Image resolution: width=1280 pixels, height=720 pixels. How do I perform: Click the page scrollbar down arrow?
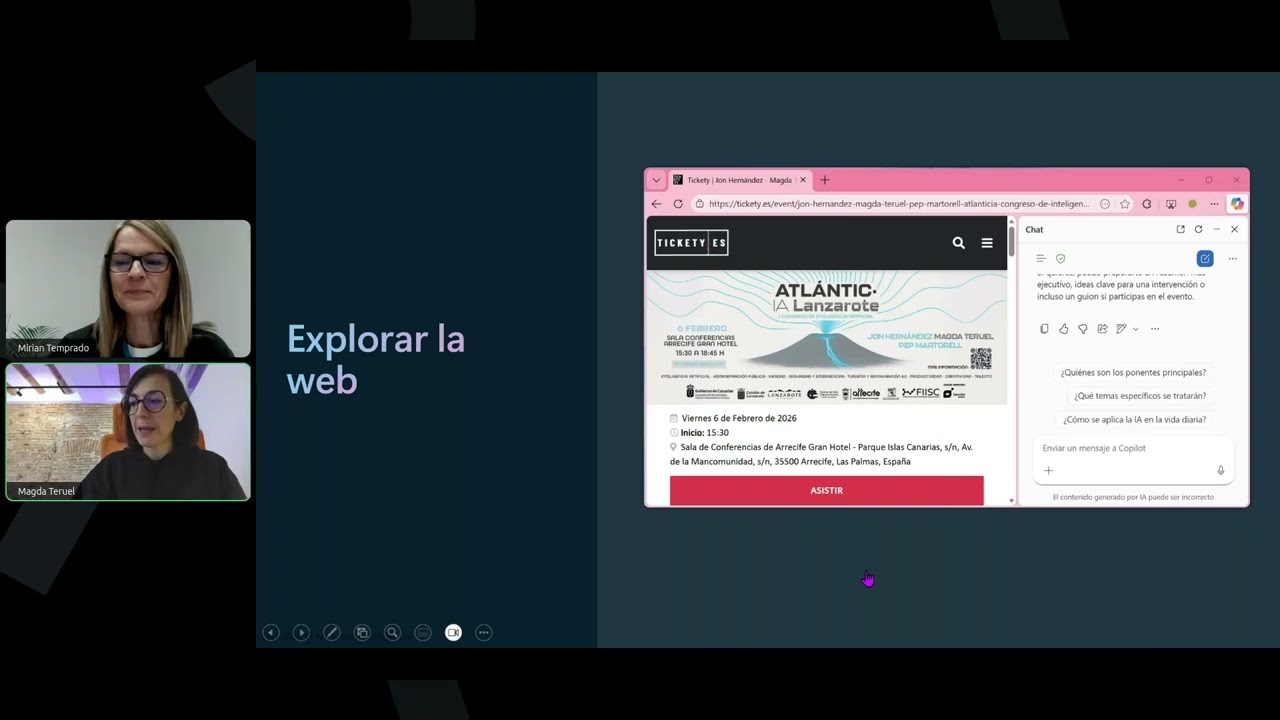[1012, 500]
